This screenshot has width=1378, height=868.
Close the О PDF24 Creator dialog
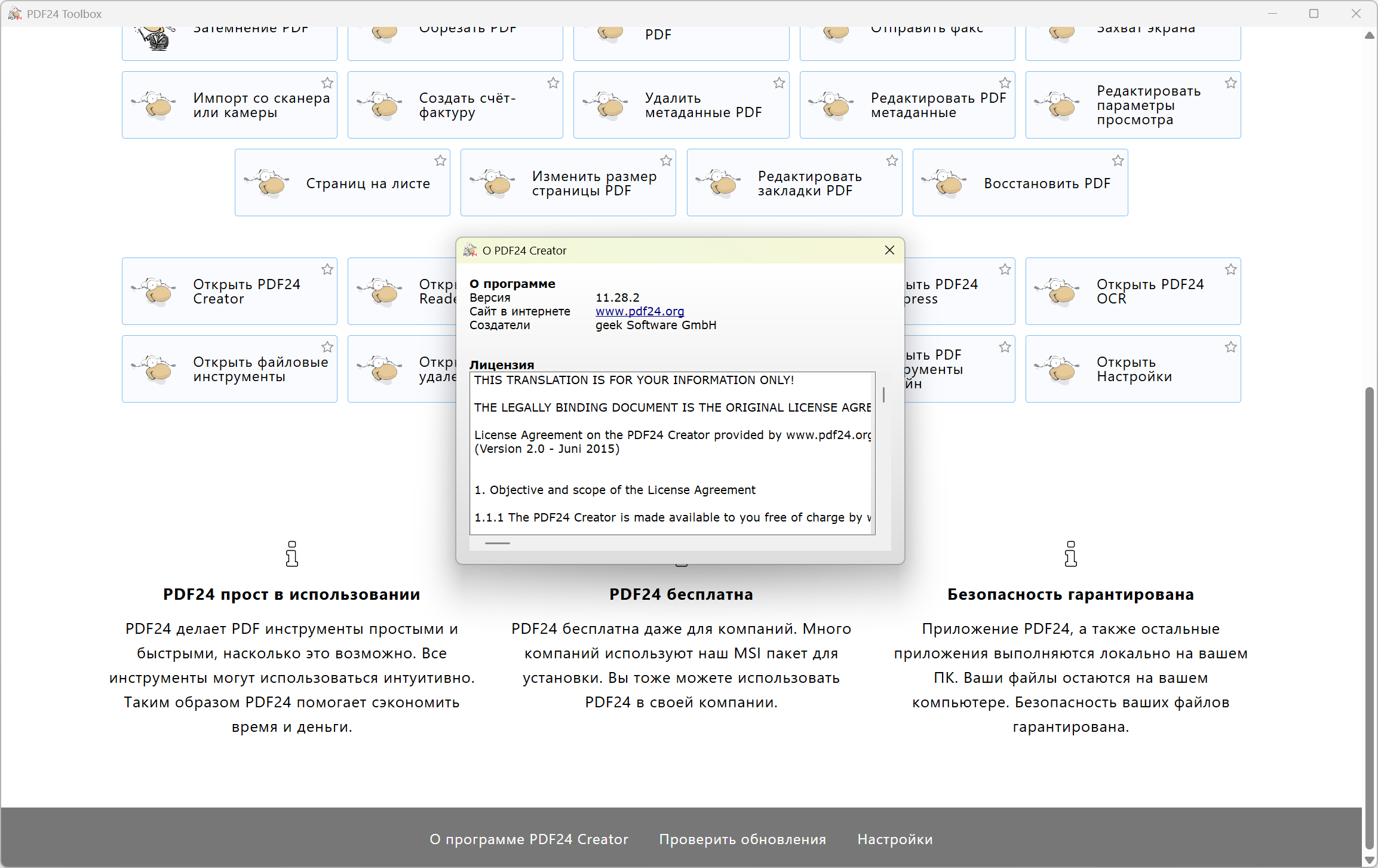[889, 250]
